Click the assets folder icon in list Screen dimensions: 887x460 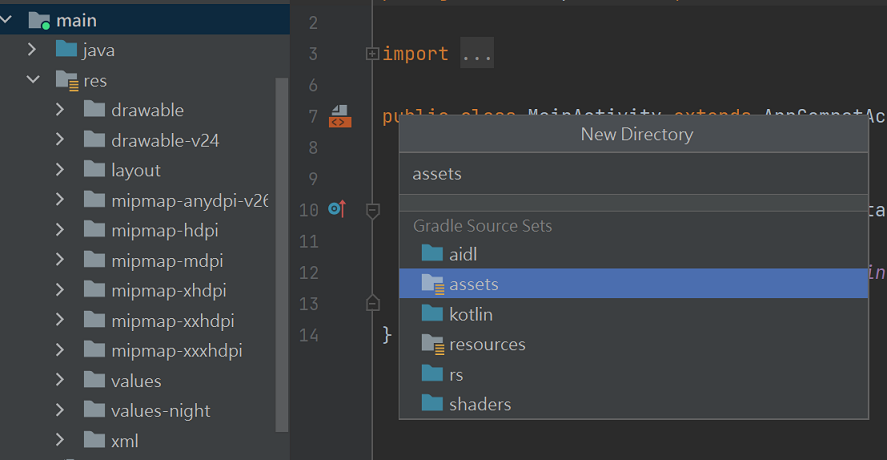432,284
